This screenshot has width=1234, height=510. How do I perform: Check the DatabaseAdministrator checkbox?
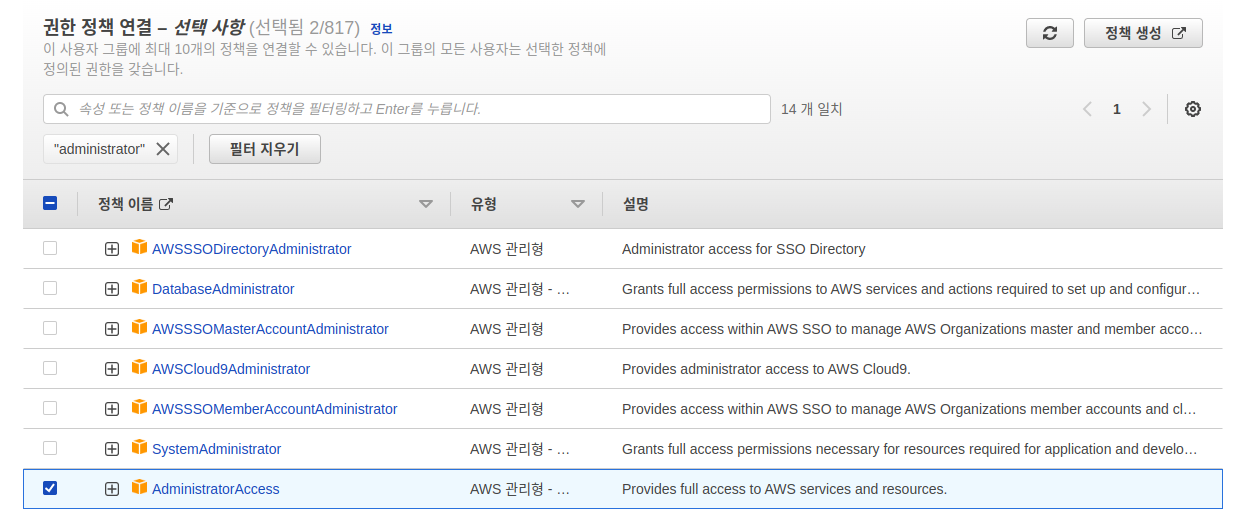50,288
